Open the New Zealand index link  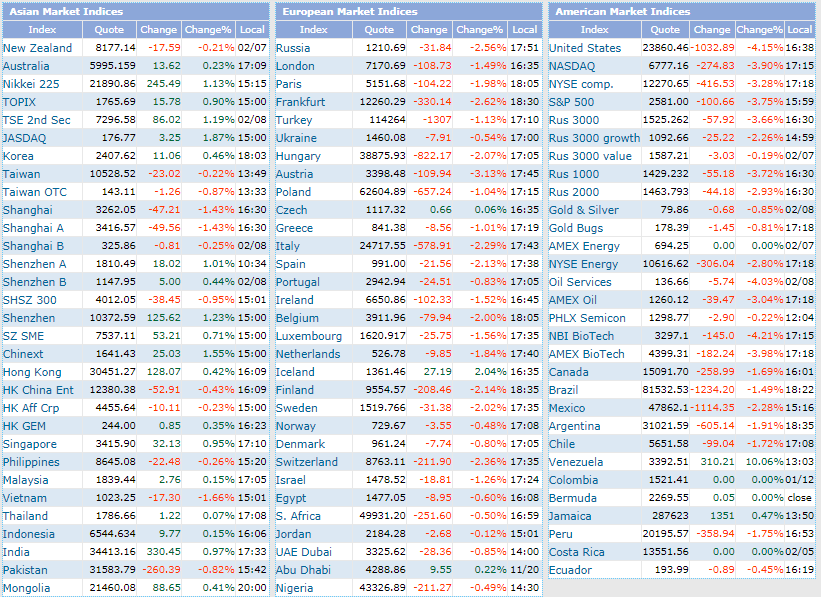pos(37,48)
